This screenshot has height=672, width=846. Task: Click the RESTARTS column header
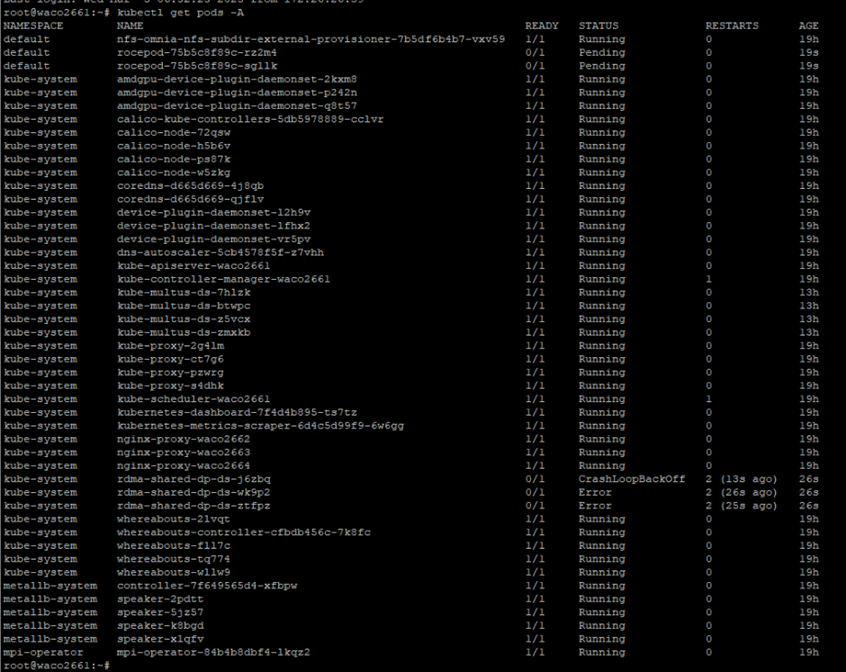click(732, 26)
